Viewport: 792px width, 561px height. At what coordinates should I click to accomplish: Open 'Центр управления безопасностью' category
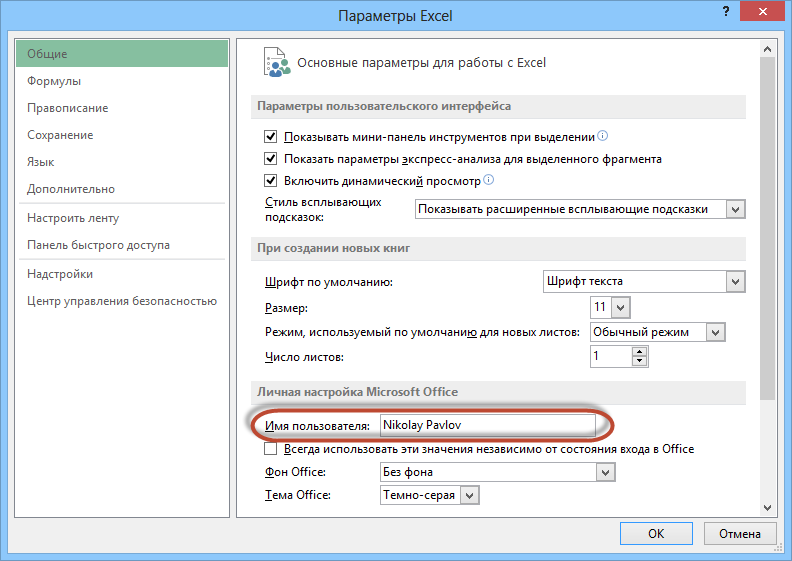coord(122,301)
